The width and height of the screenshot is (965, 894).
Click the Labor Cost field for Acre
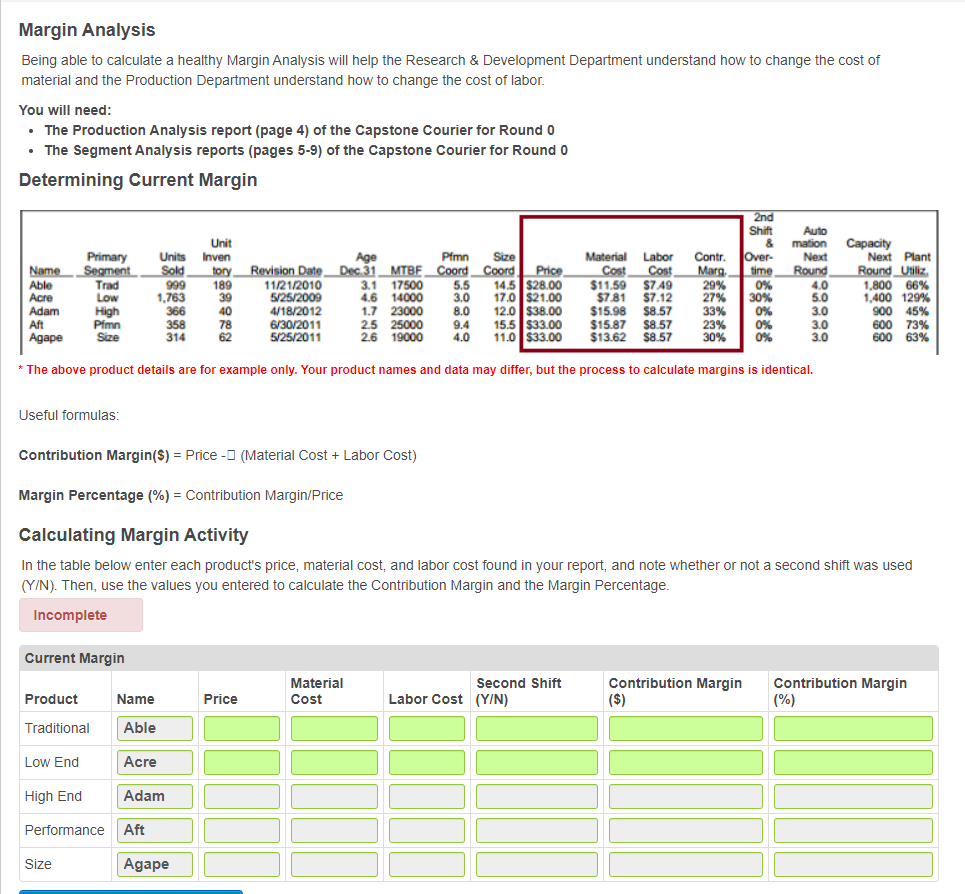tap(426, 762)
